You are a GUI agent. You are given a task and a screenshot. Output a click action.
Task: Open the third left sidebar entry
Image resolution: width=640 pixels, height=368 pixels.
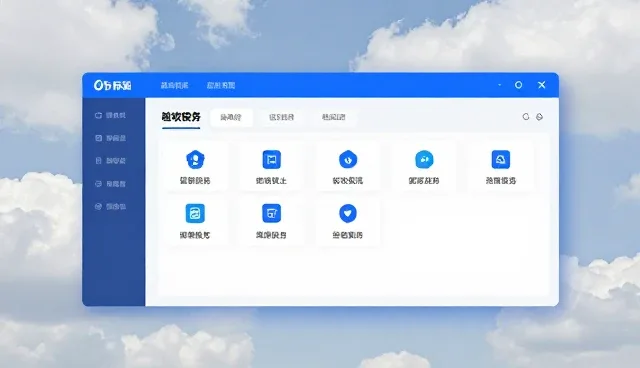point(110,161)
